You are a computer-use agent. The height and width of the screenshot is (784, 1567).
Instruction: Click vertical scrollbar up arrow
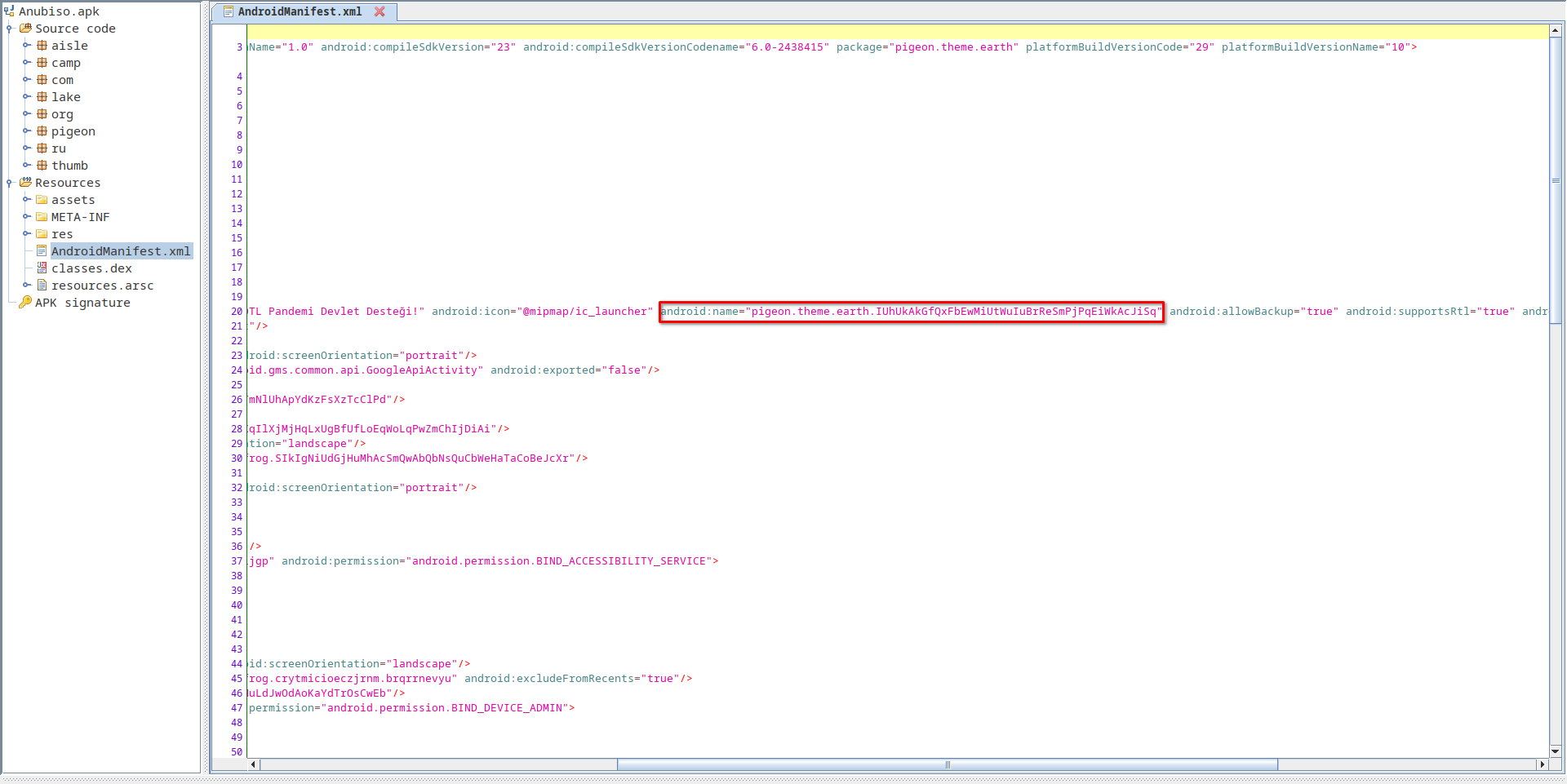pos(1556,31)
